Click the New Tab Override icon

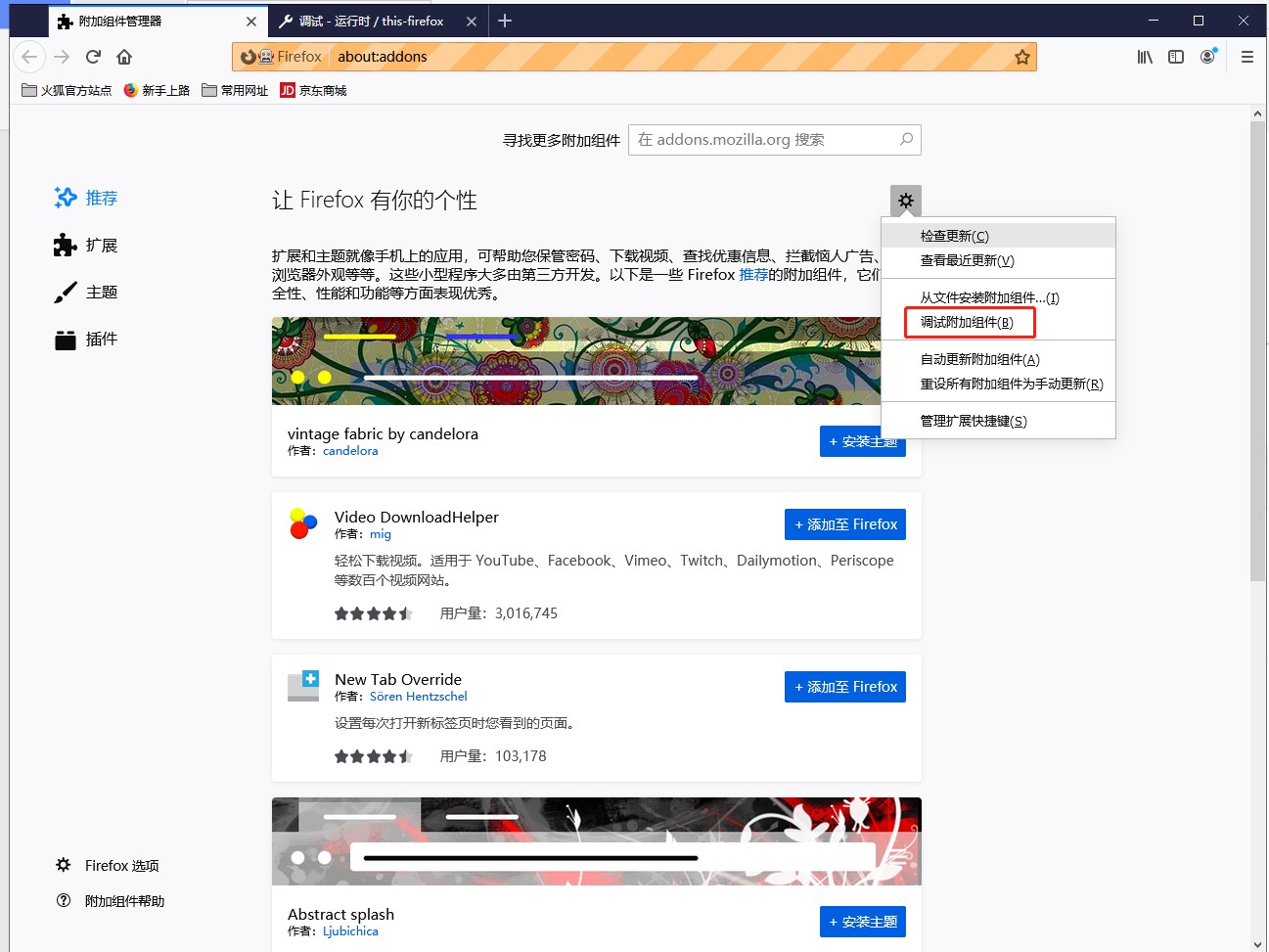point(303,686)
